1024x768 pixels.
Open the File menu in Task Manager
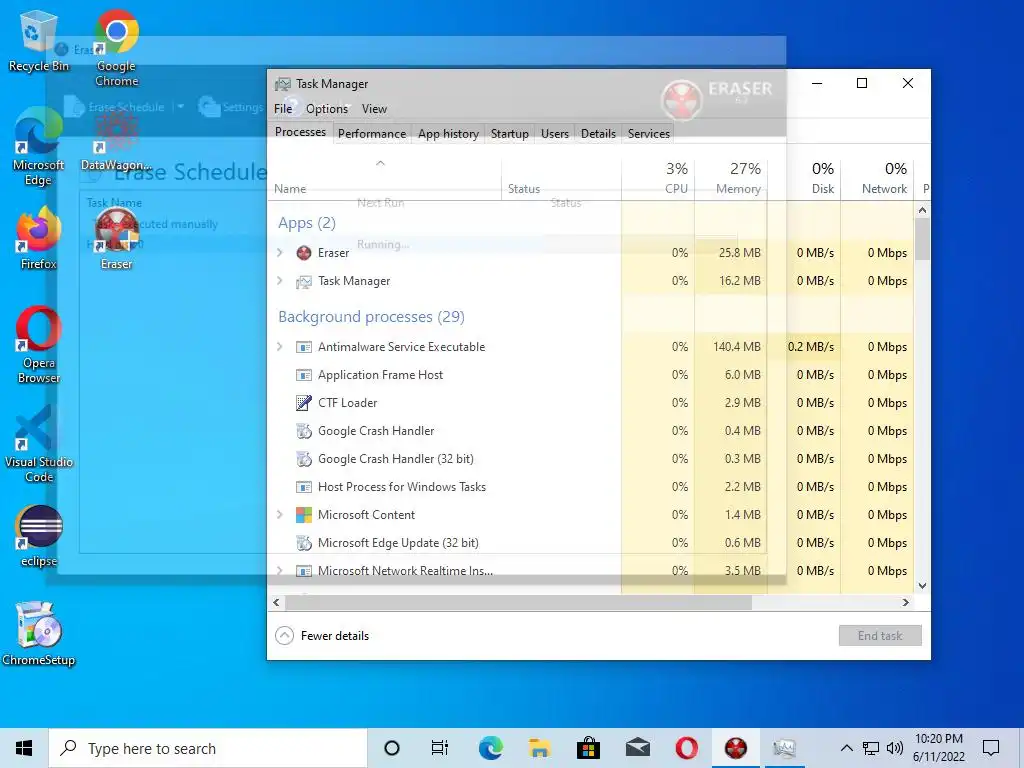[x=283, y=109]
